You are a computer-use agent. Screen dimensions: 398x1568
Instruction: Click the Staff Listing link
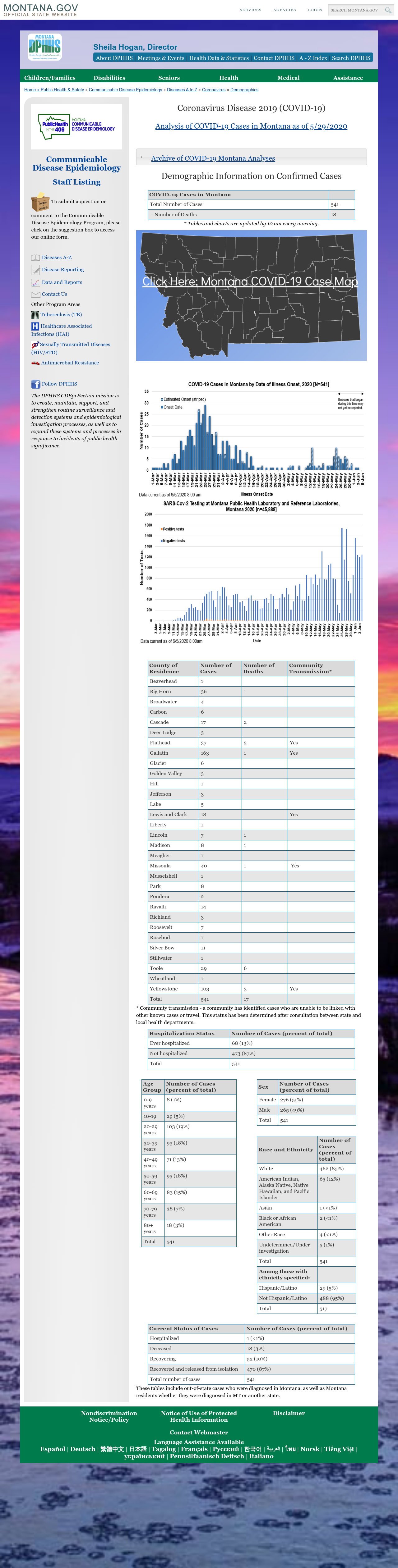[77, 182]
